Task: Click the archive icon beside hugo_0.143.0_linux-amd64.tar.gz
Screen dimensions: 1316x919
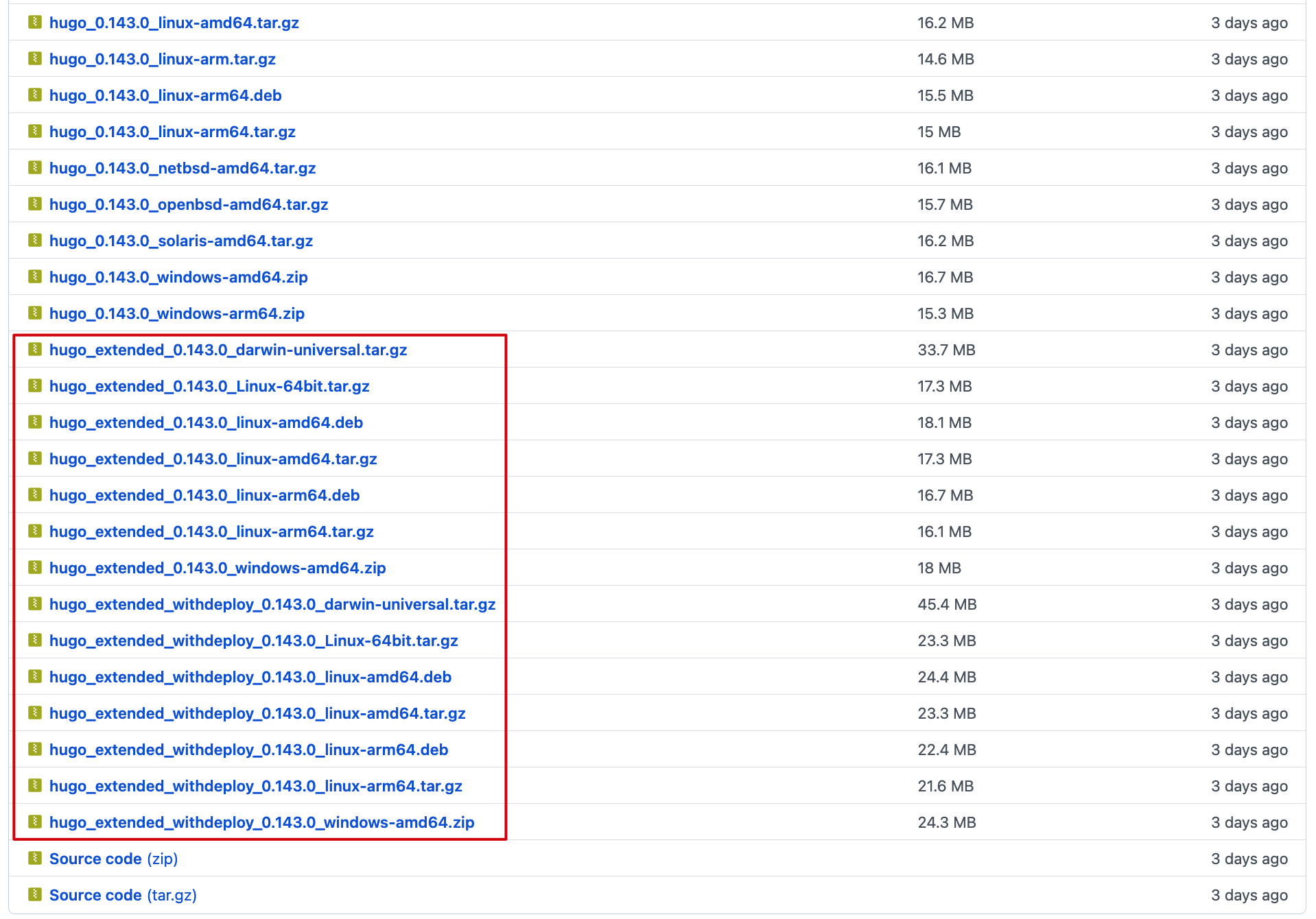Action: [x=34, y=23]
